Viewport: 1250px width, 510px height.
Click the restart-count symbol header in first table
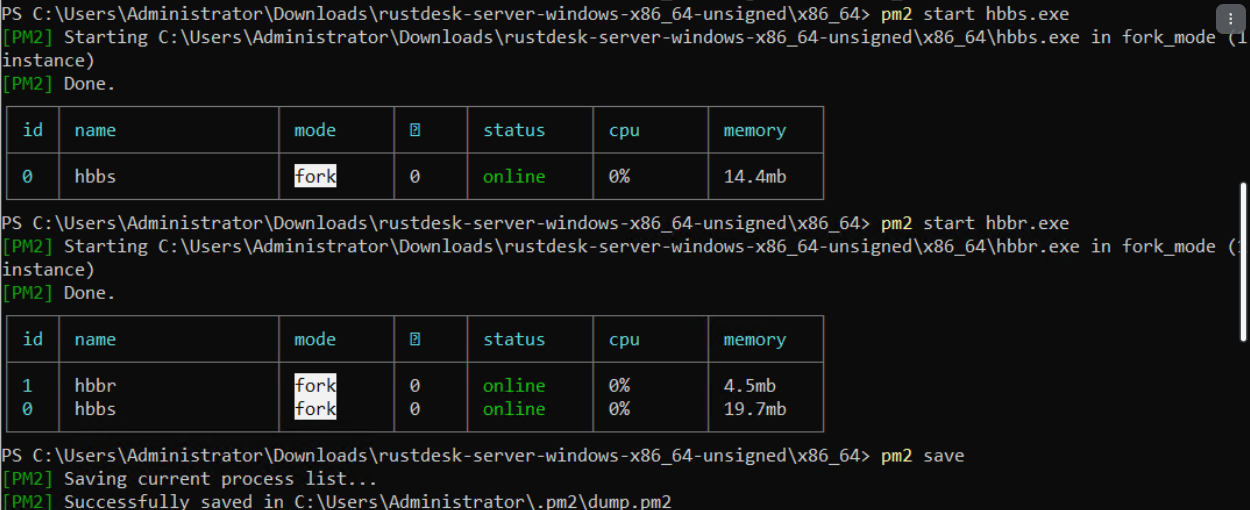[x=415, y=130]
